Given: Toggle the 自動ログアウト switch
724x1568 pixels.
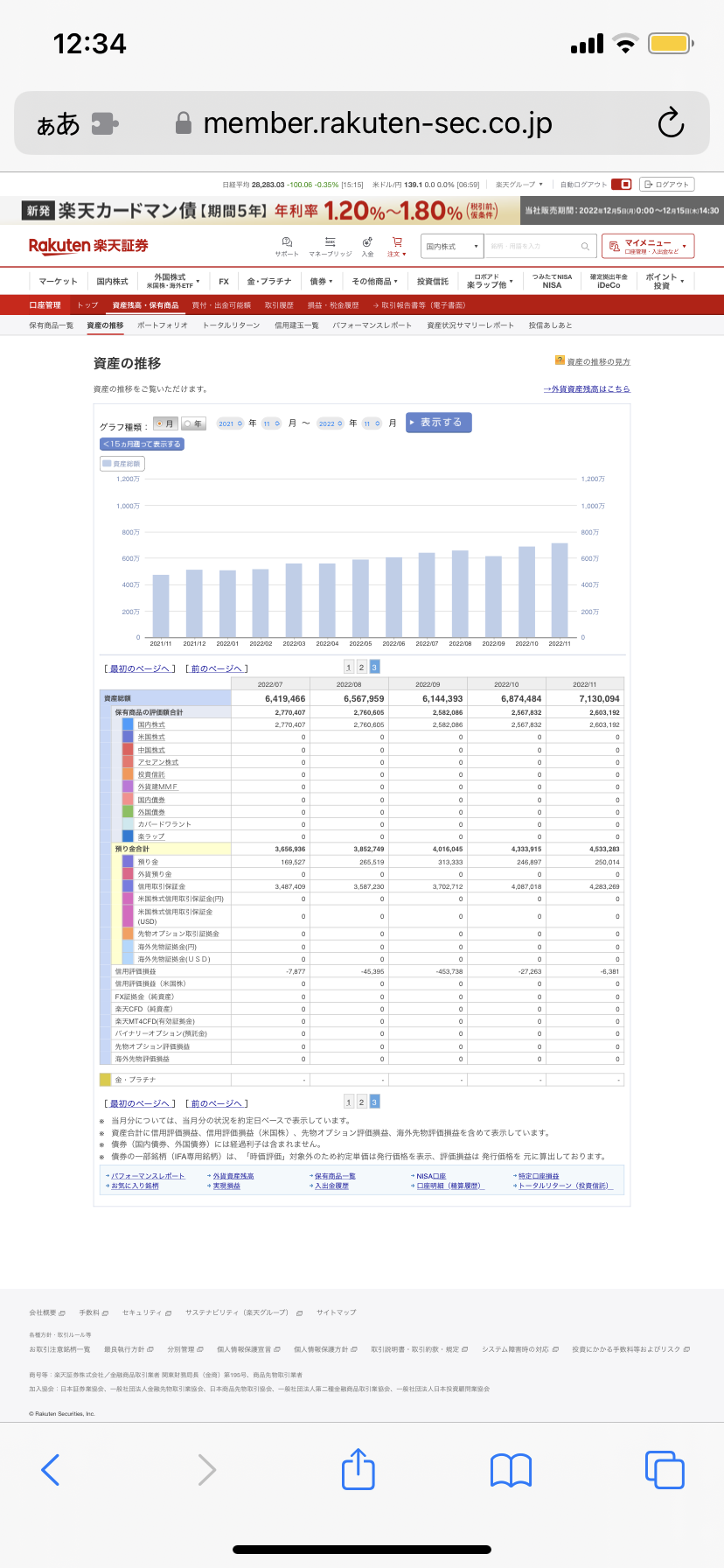Looking at the screenshot, I should pos(621,185).
